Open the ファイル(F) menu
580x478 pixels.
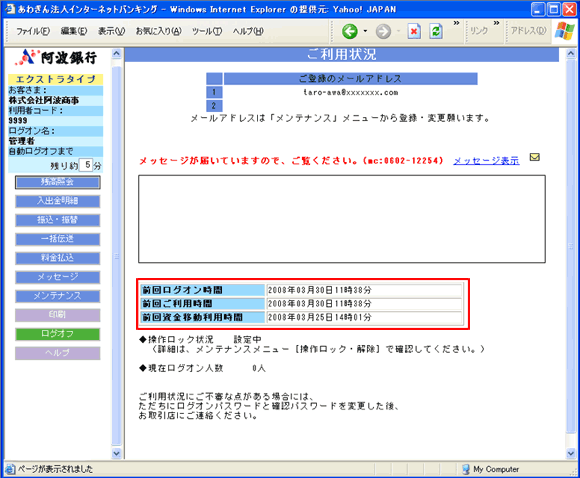(33, 31)
